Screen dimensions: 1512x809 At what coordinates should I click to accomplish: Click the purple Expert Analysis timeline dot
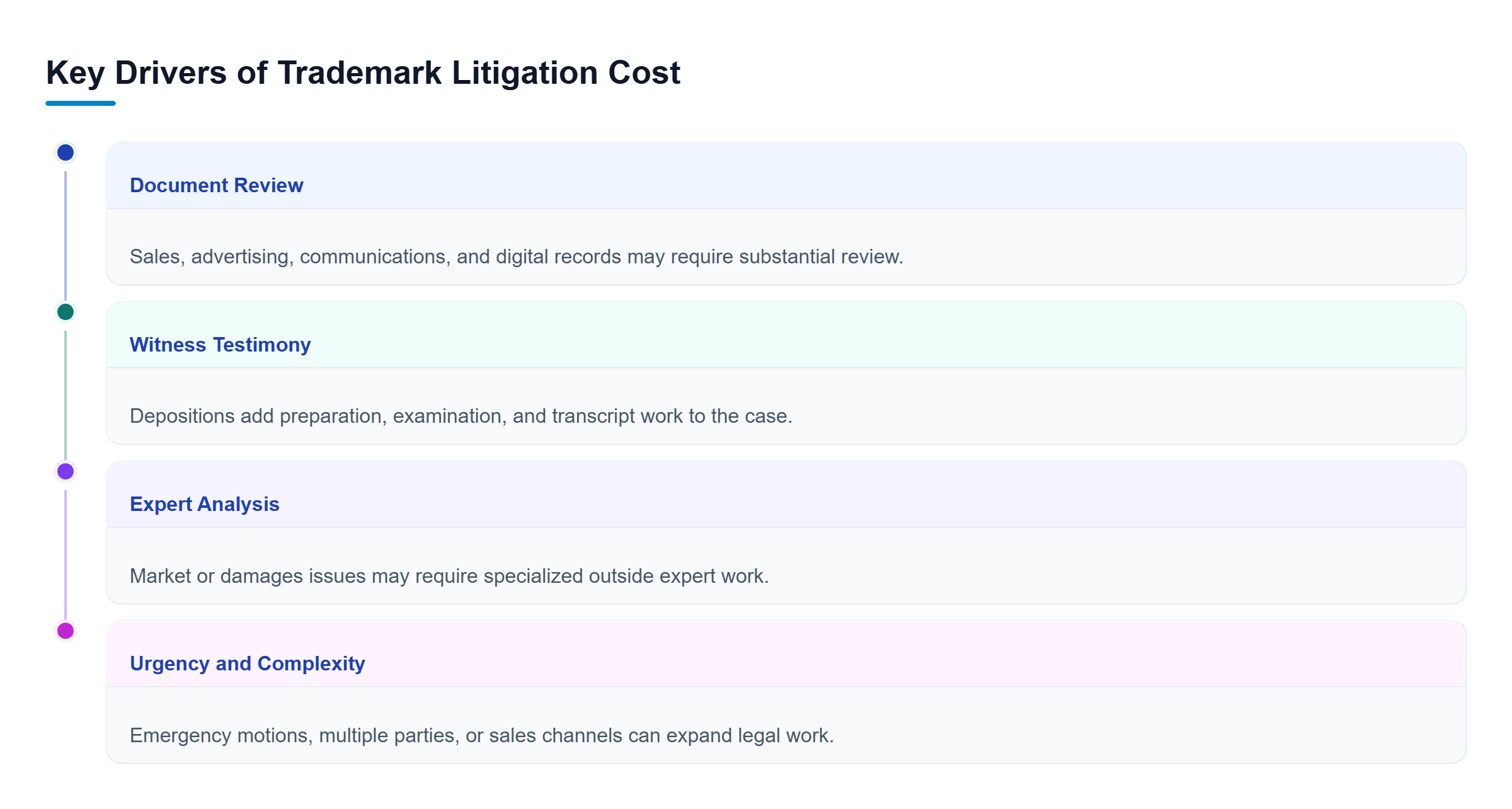click(66, 471)
